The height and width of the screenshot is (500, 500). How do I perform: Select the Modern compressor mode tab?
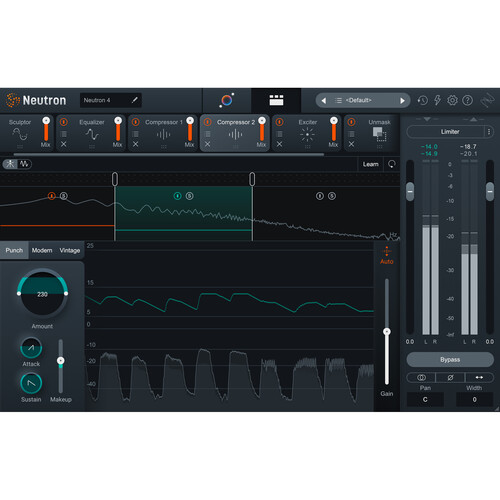click(x=42, y=250)
